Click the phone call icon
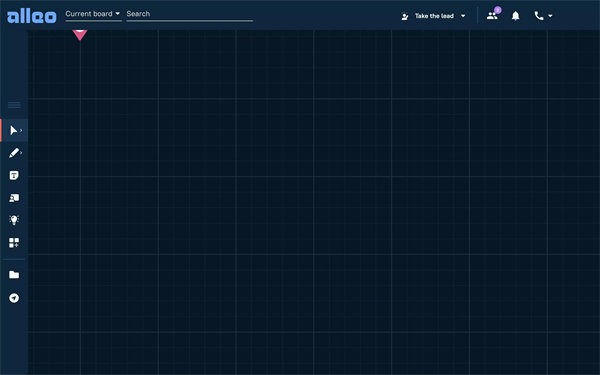This screenshot has width=600, height=375. click(x=539, y=16)
